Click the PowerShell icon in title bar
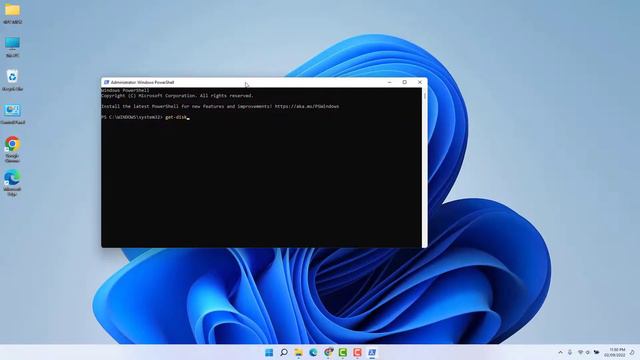The height and width of the screenshot is (360, 640). tap(106, 82)
